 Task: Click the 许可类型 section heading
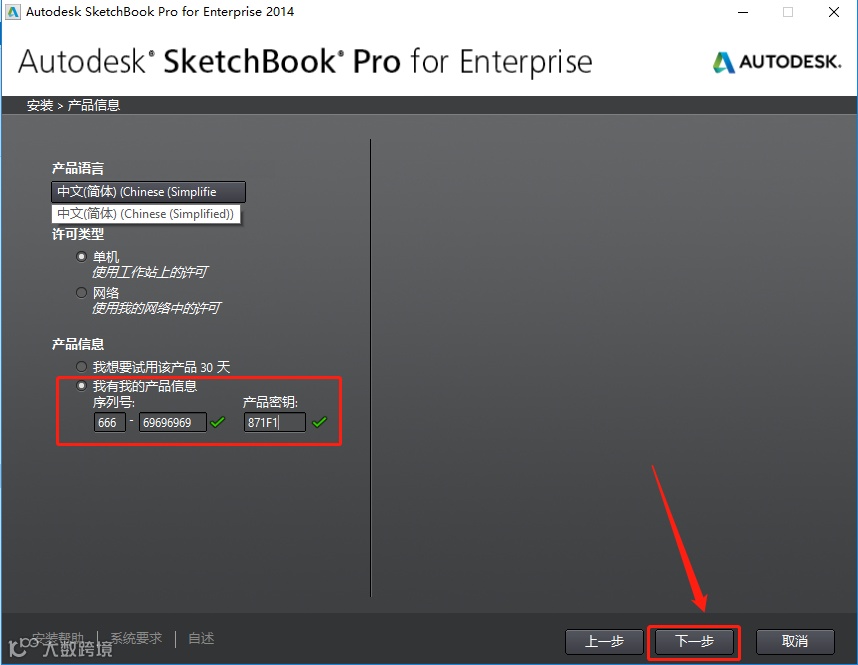pyautogui.click(x=78, y=234)
